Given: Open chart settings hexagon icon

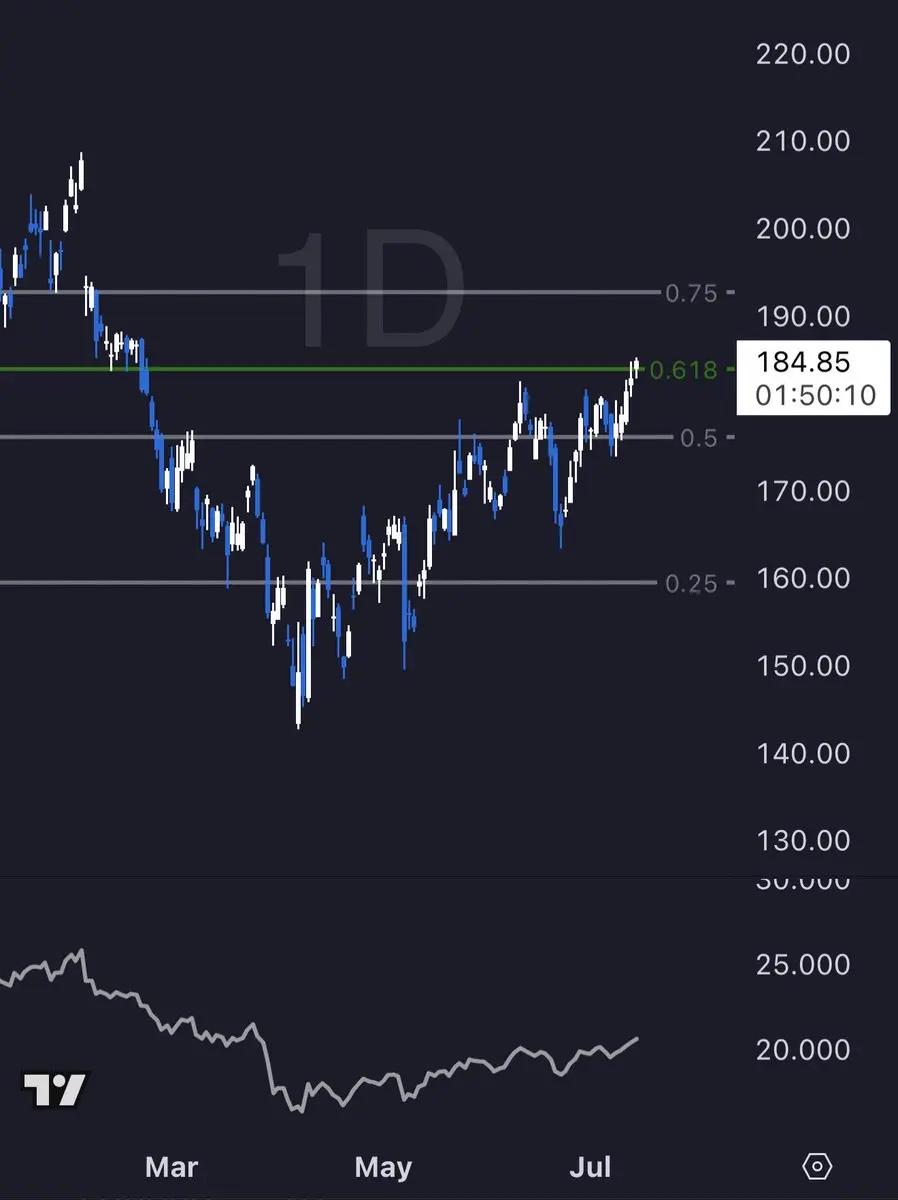Looking at the screenshot, I should click(817, 1166).
